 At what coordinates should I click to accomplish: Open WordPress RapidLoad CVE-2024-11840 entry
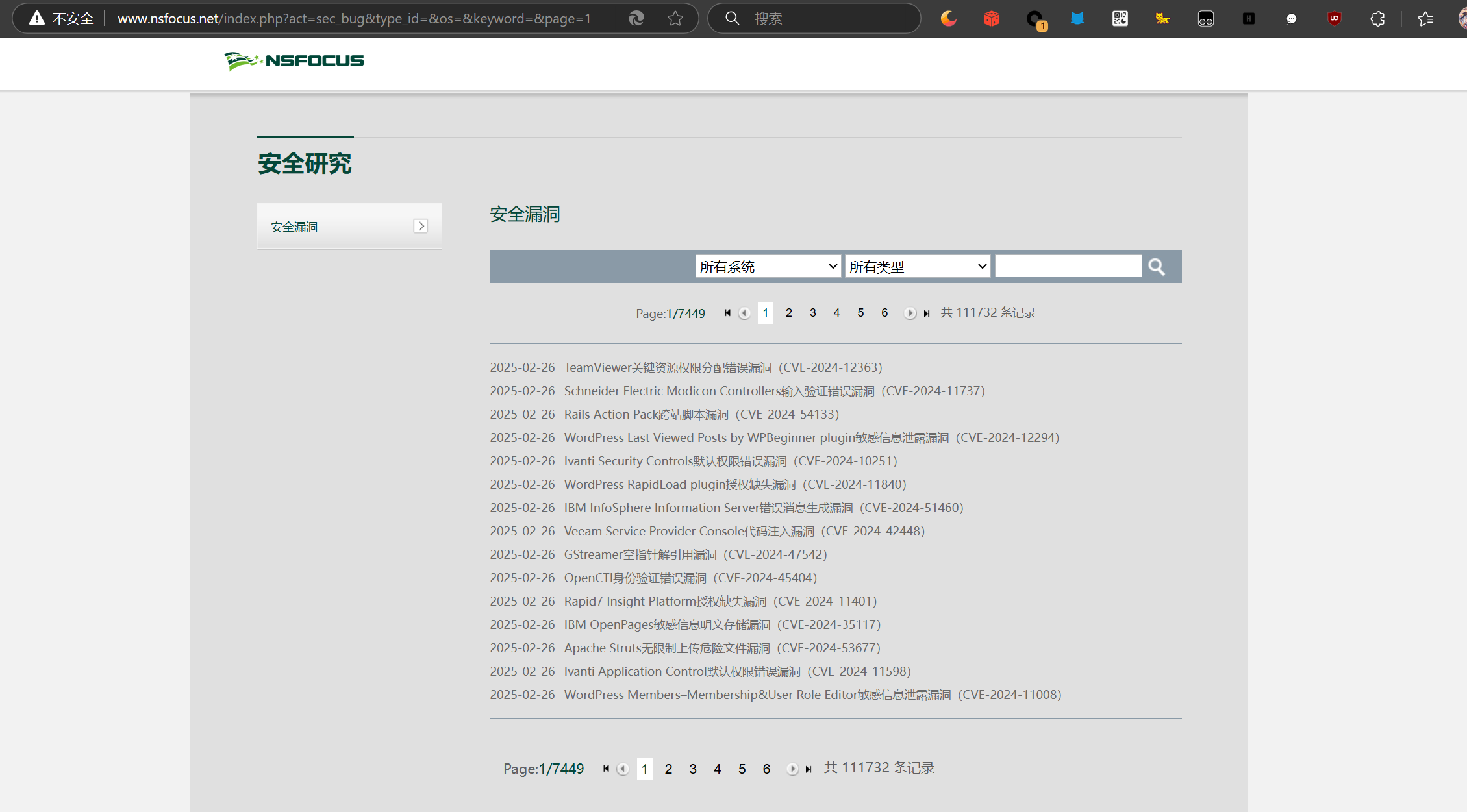coord(735,484)
